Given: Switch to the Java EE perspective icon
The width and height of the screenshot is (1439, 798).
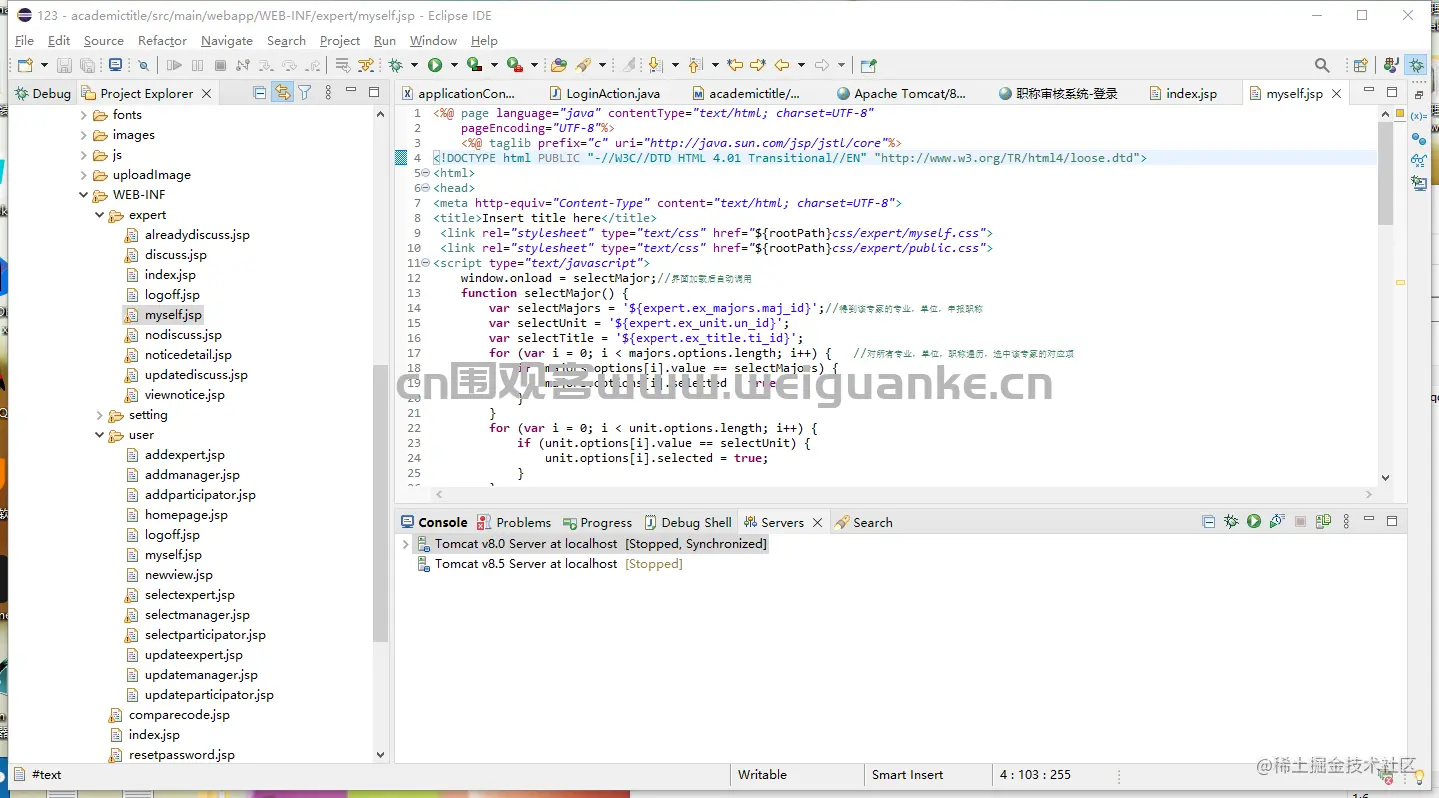Looking at the screenshot, I should pyautogui.click(x=1391, y=65).
